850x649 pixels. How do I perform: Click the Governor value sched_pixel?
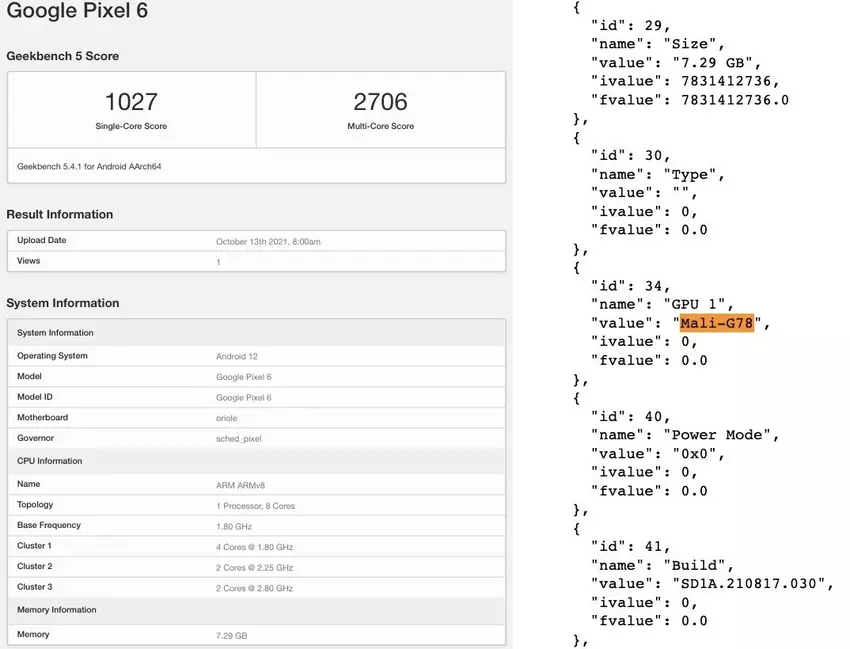click(238, 438)
